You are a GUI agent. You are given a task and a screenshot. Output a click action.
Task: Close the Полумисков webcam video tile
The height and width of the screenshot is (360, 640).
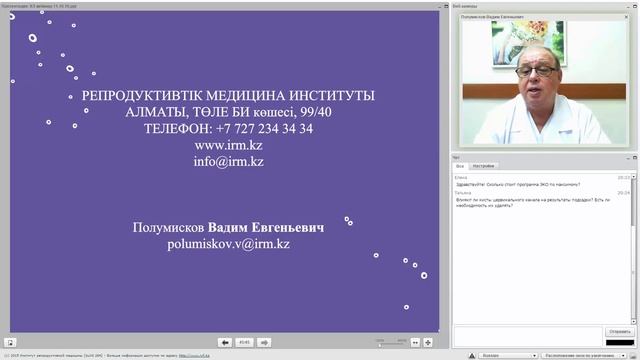pos(626,17)
